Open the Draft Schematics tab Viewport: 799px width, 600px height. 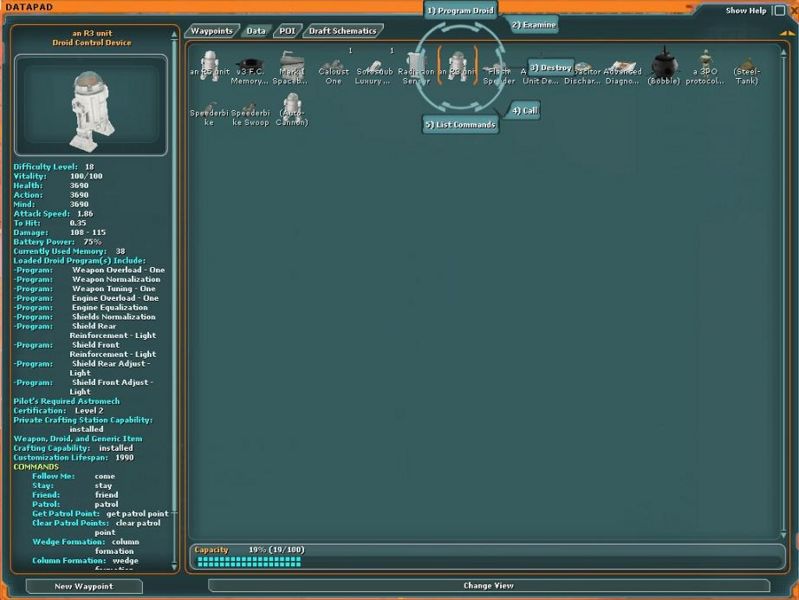(x=343, y=31)
